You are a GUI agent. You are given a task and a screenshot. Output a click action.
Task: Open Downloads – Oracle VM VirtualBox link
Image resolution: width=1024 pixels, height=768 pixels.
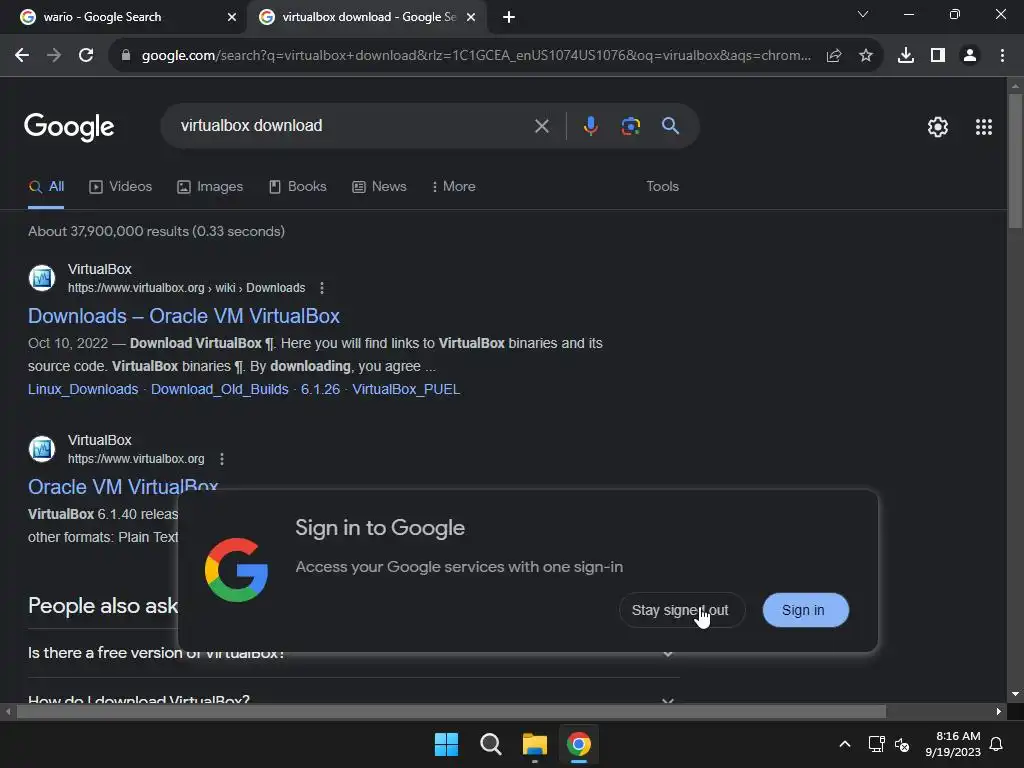point(184,316)
